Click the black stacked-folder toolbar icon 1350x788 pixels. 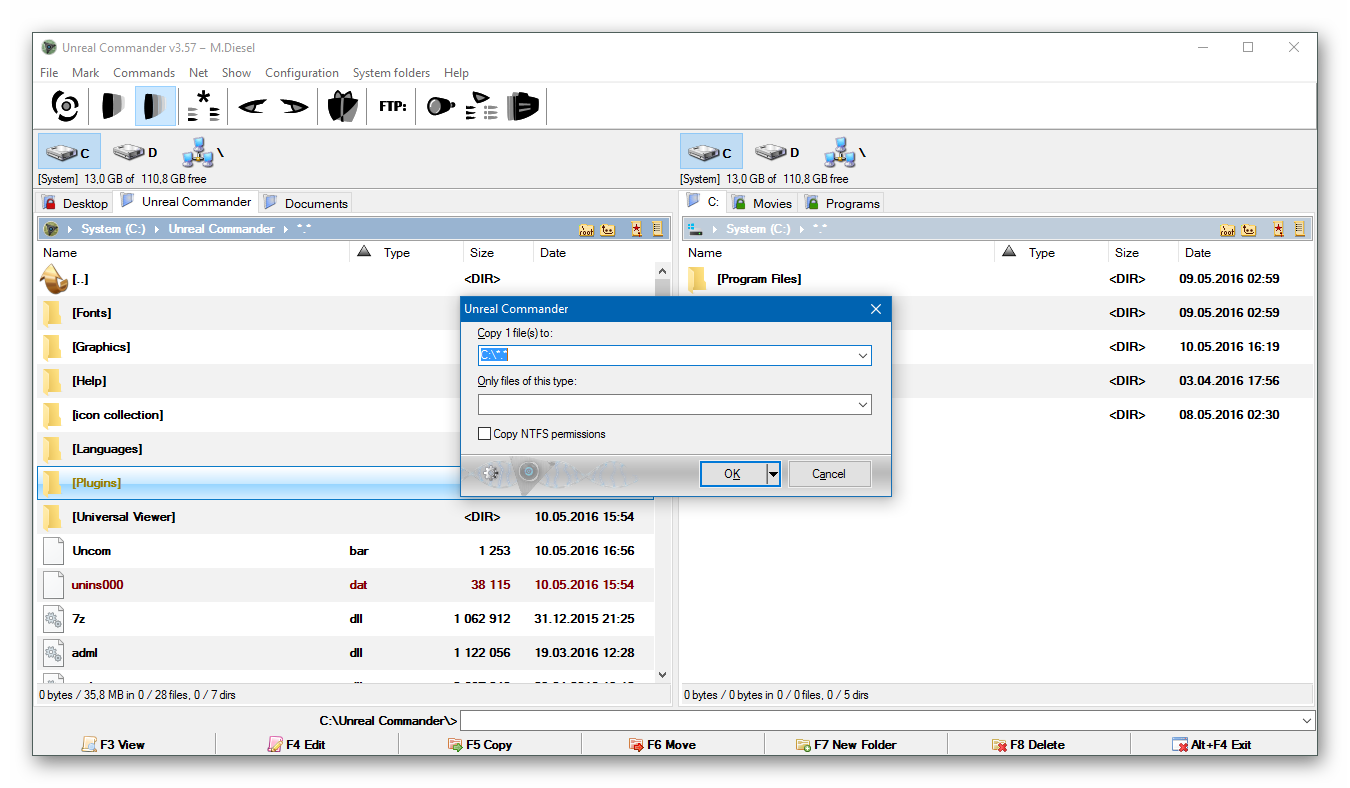click(x=523, y=105)
